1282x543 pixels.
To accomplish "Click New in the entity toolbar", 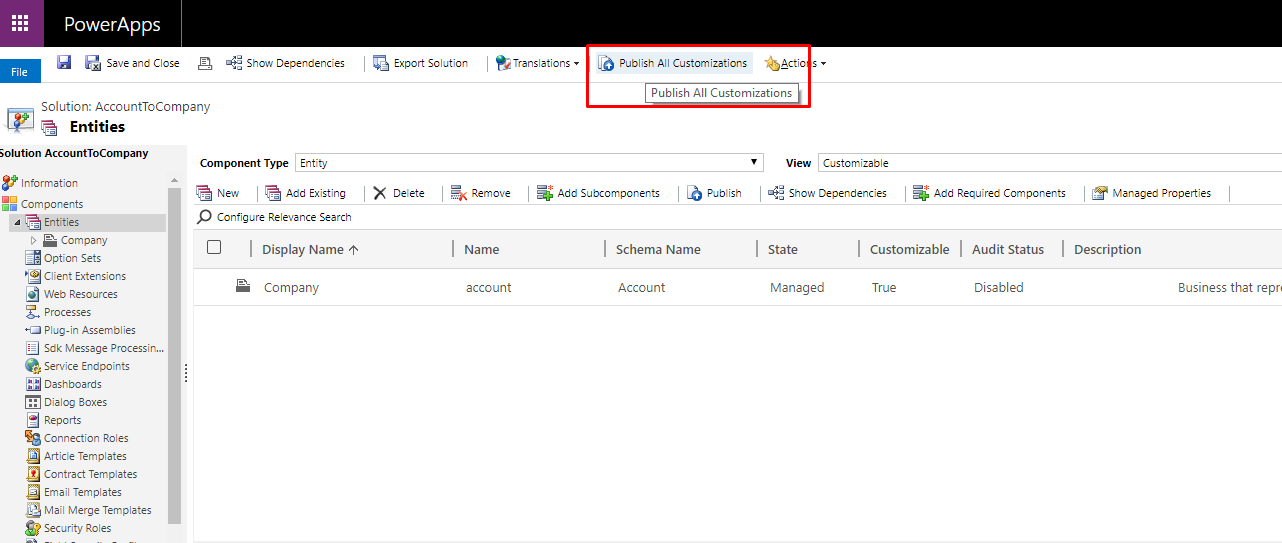I will point(218,193).
